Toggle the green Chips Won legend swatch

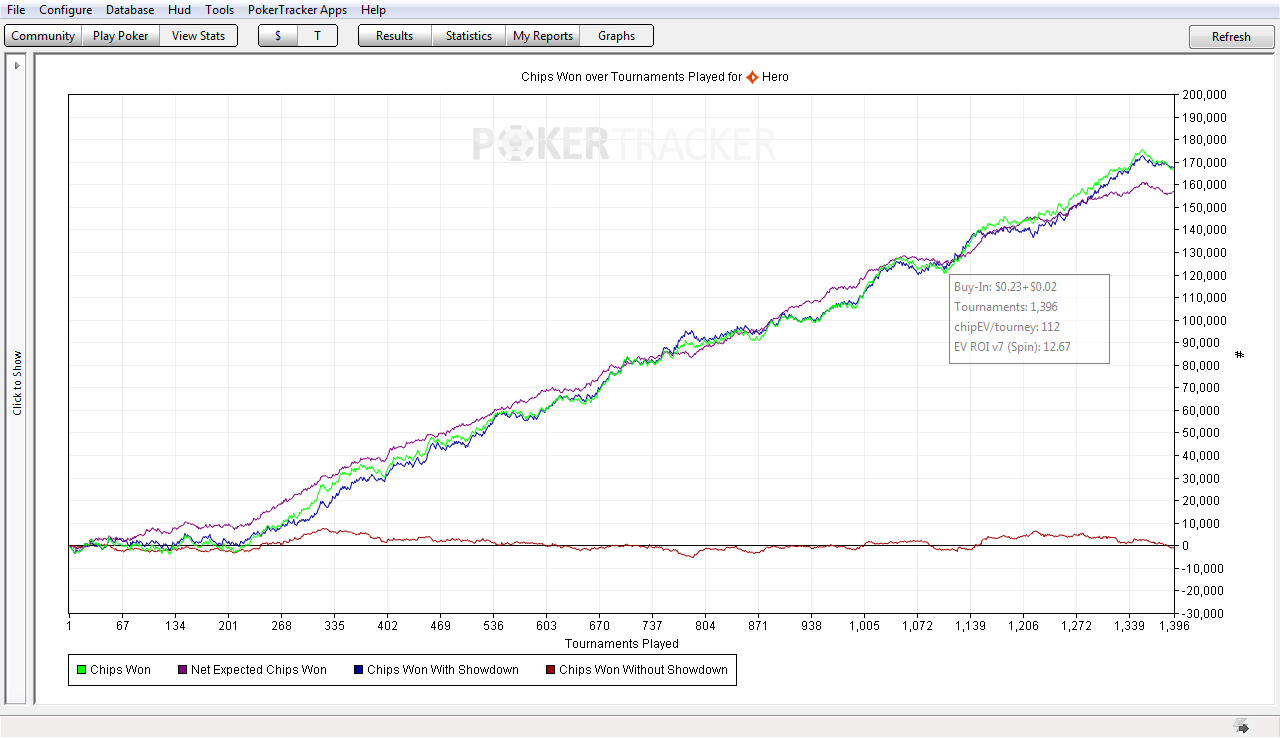click(x=80, y=670)
